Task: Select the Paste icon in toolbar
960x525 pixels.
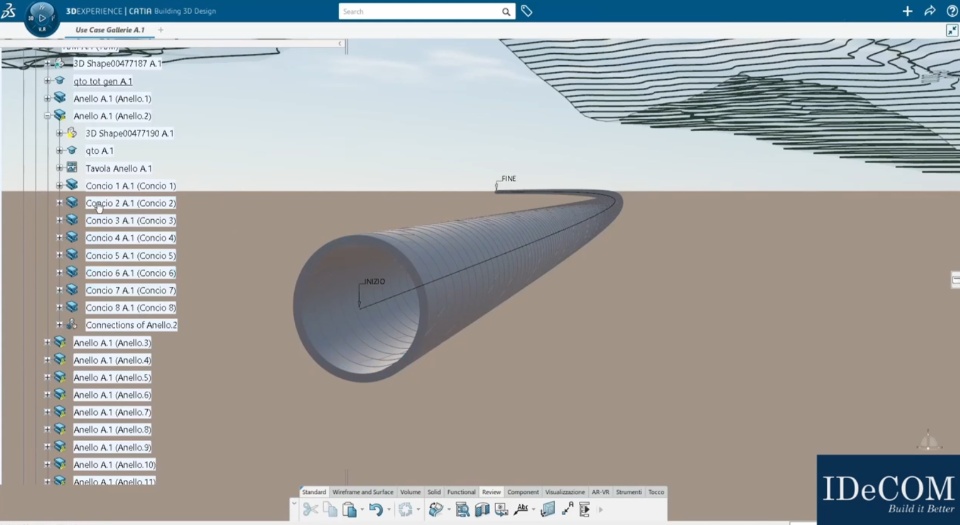Action: pos(349,509)
